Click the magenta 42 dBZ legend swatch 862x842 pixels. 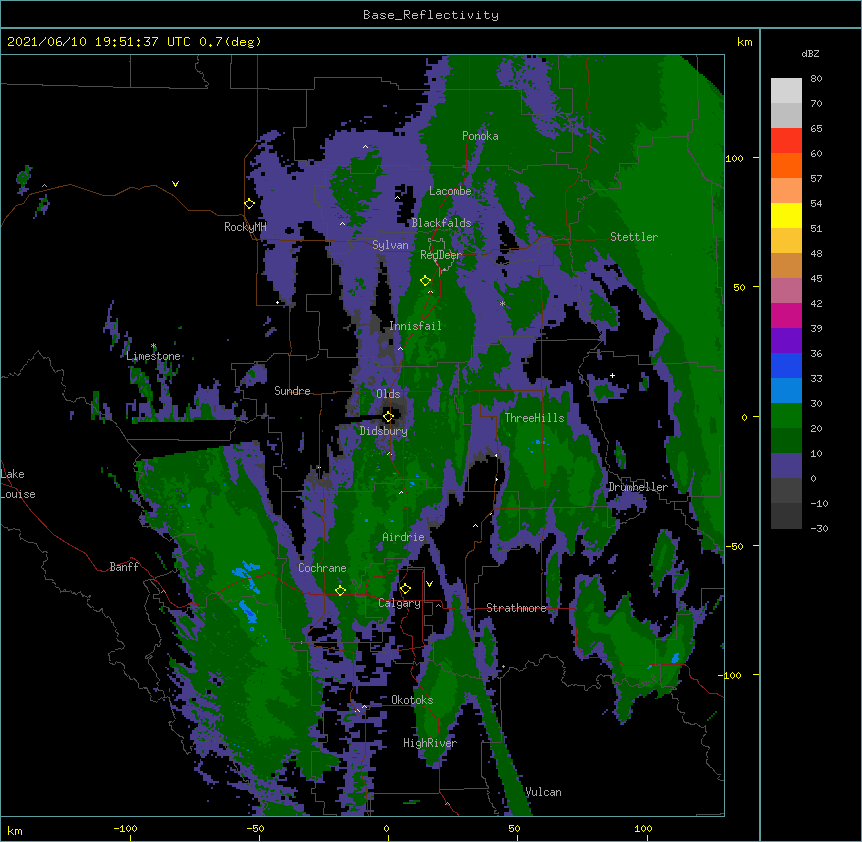pyautogui.click(x=786, y=315)
